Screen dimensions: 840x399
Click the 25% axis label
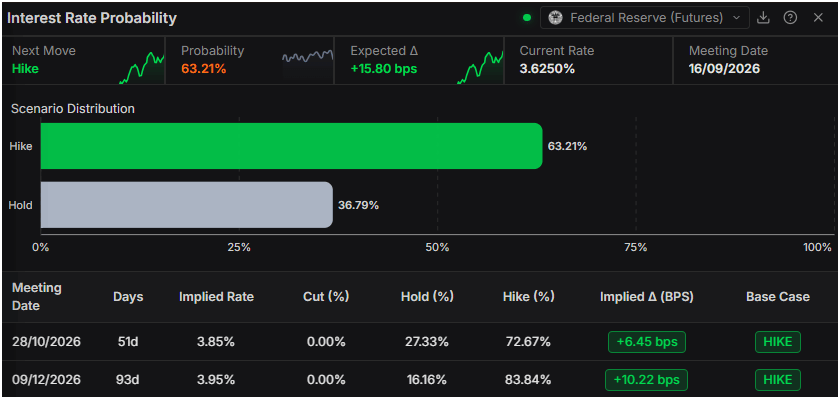pos(239,247)
